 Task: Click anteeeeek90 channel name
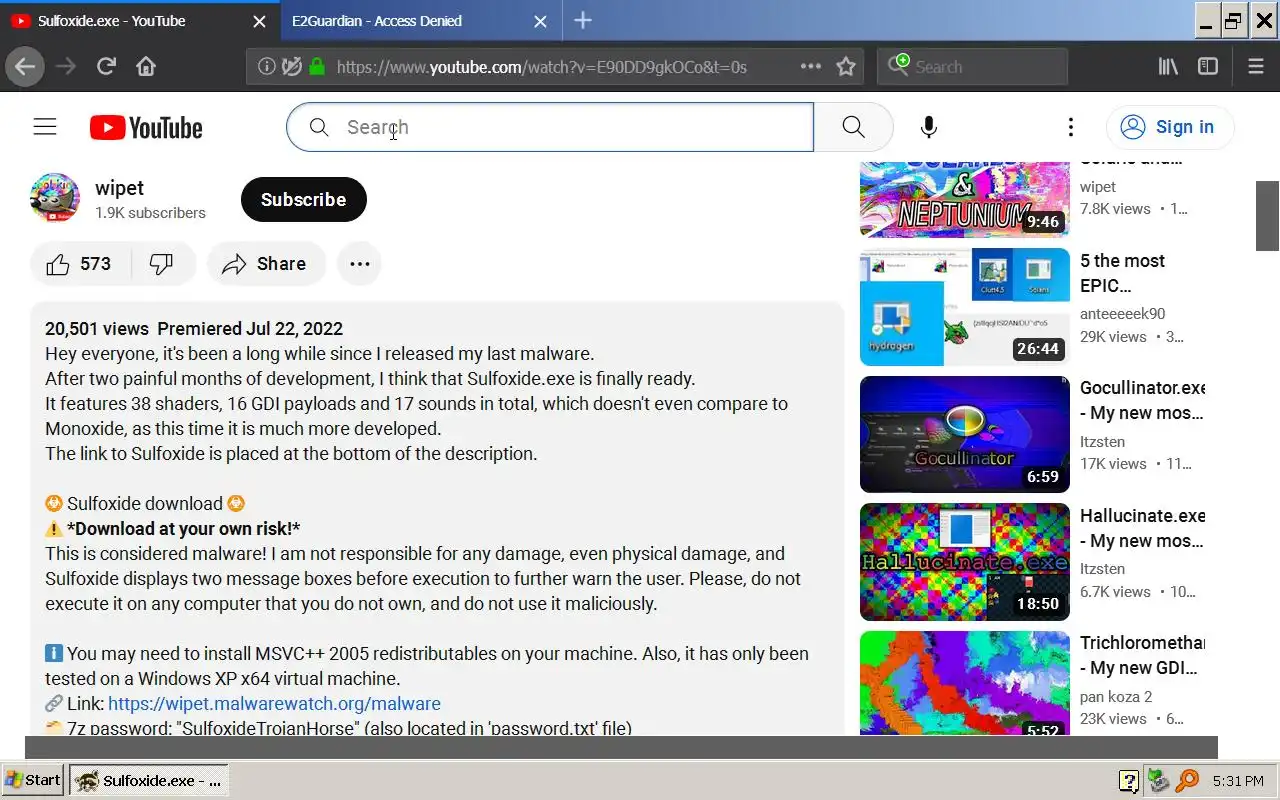pyautogui.click(x=1122, y=314)
